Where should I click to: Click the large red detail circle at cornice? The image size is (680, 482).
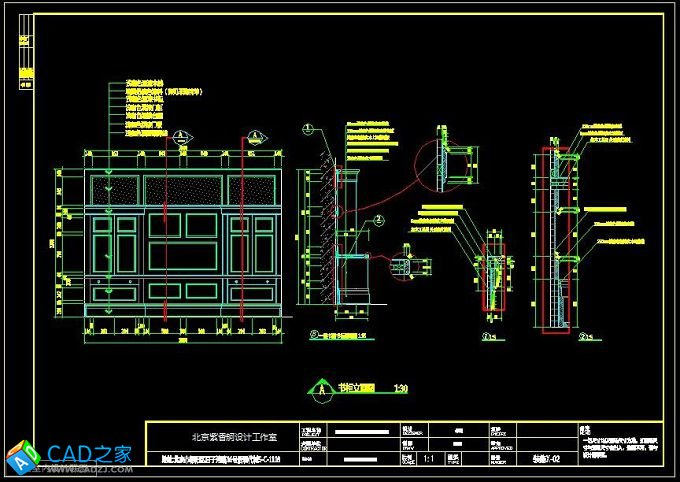pyautogui.click(x=438, y=165)
